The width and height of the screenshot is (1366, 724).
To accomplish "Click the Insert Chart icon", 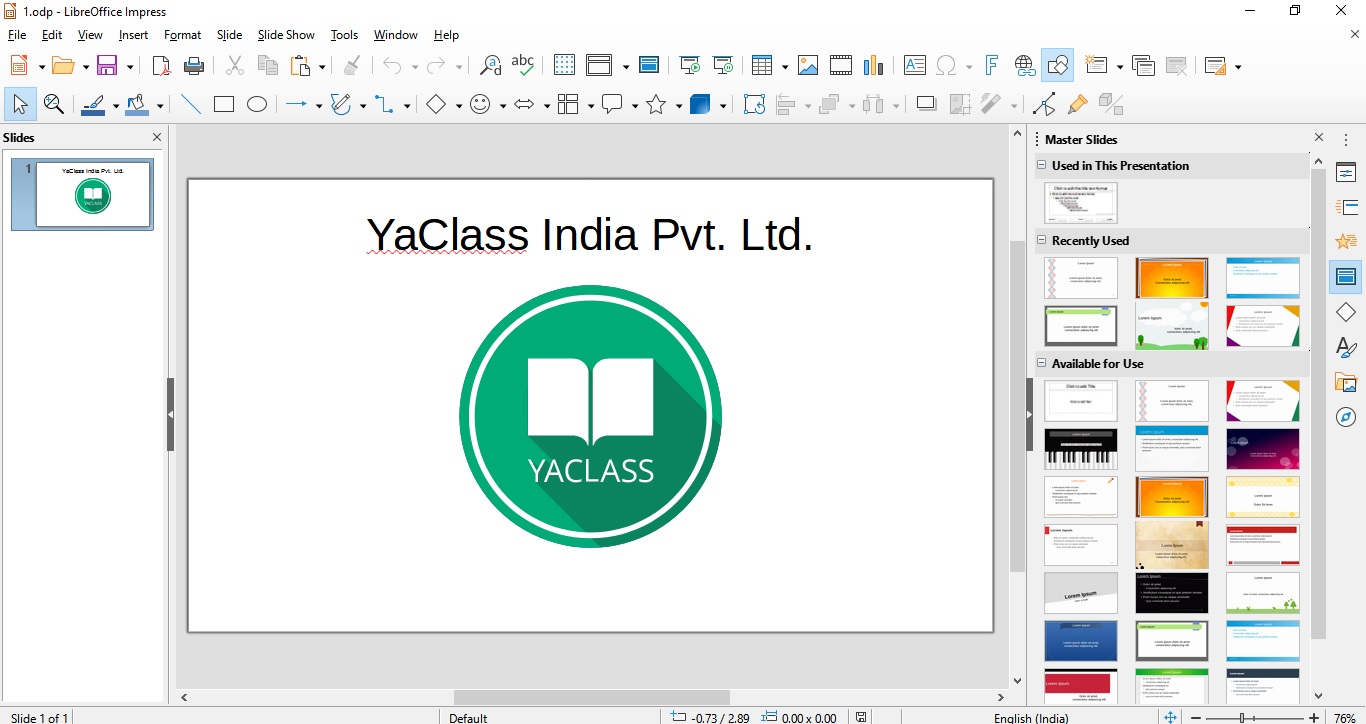I will [874, 66].
